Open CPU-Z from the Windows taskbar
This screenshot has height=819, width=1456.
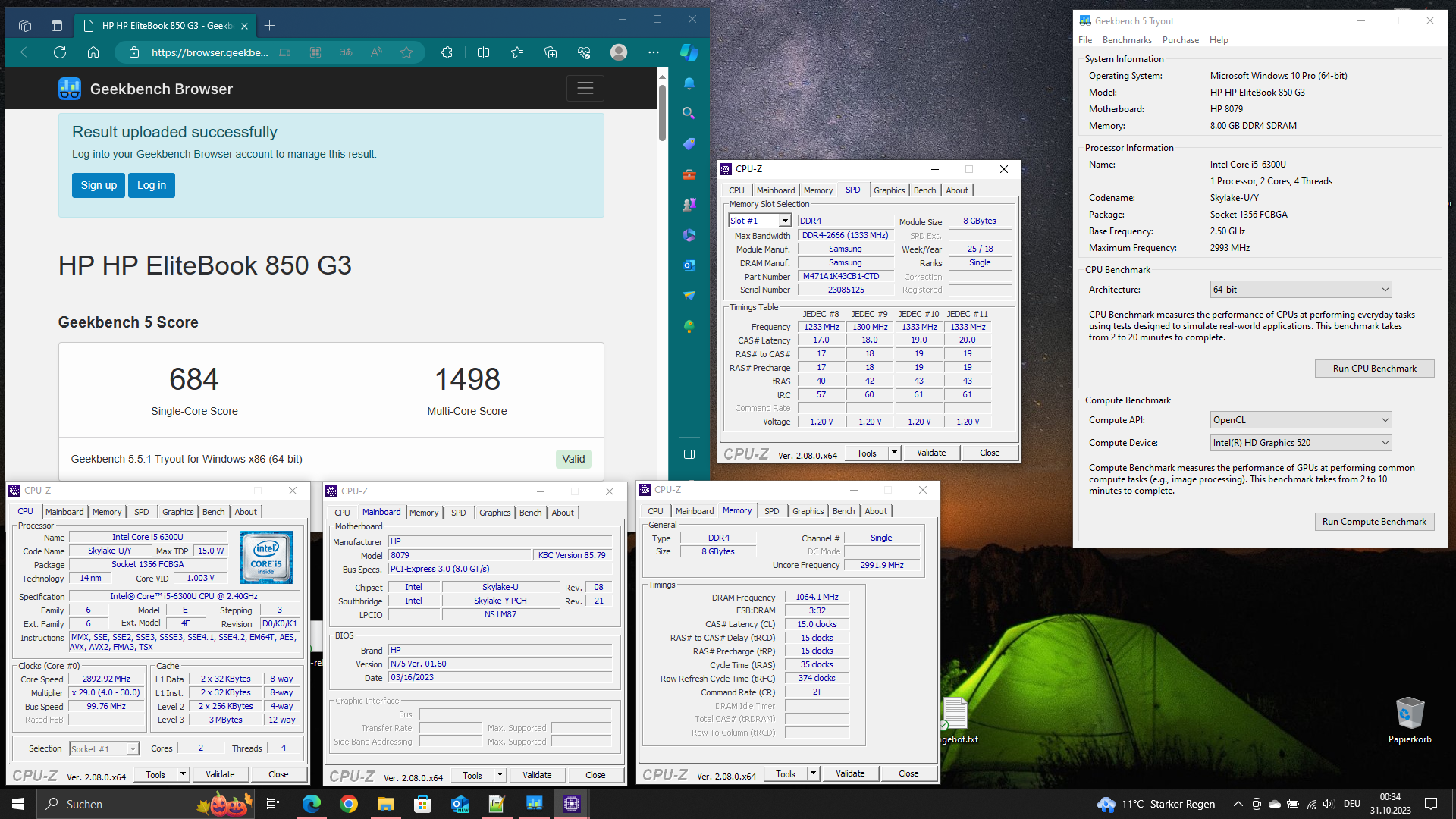[x=572, y=804]
